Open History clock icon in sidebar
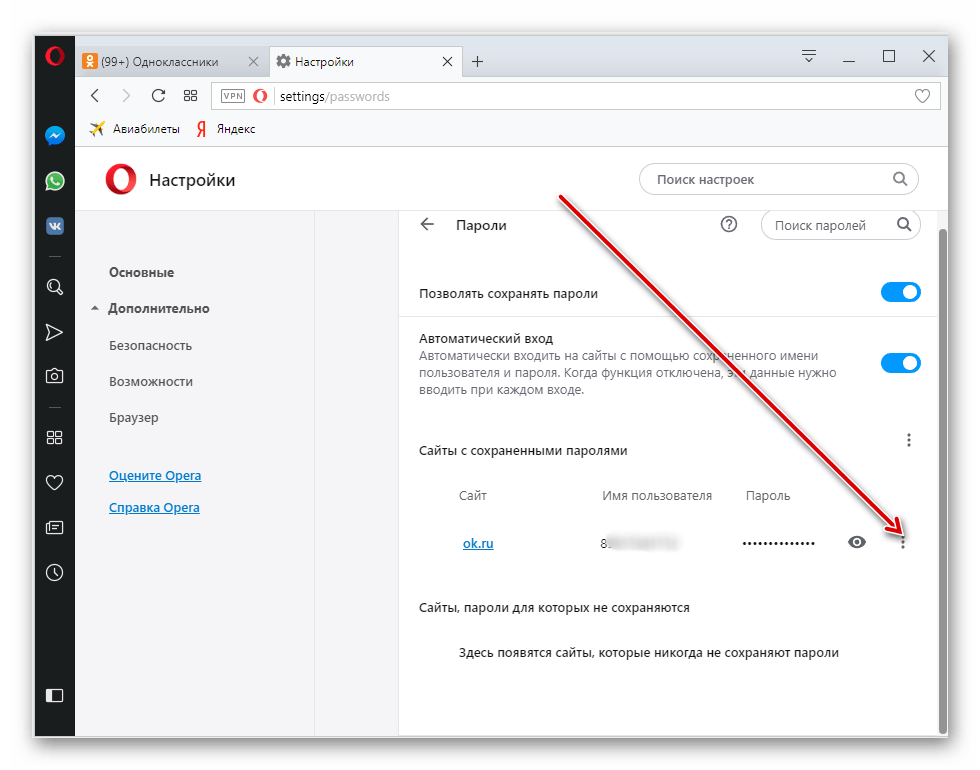Viewport: 980px width, 770px height. coord(55,573)
